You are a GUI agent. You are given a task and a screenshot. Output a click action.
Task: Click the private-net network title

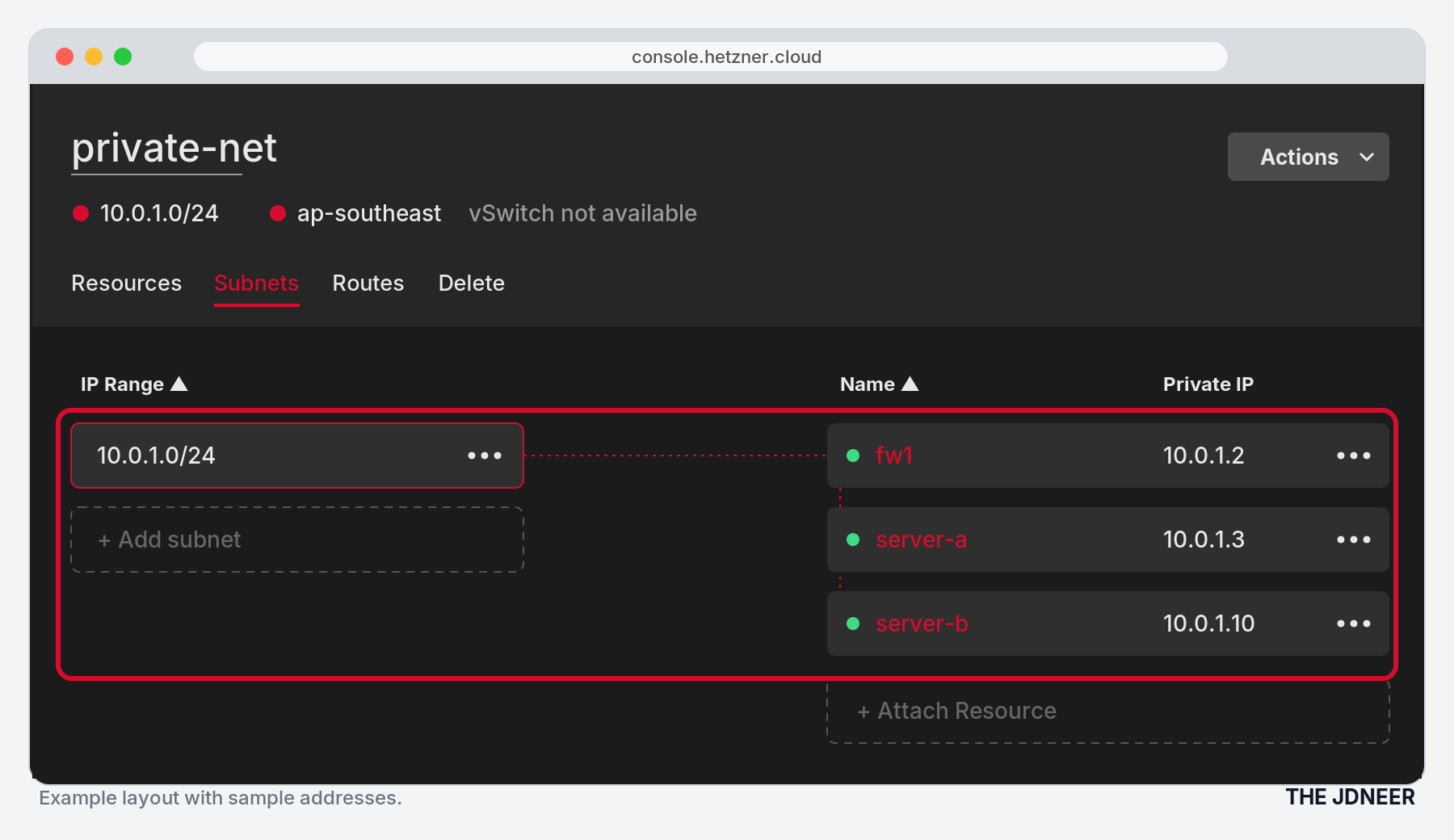click(174, 149)
